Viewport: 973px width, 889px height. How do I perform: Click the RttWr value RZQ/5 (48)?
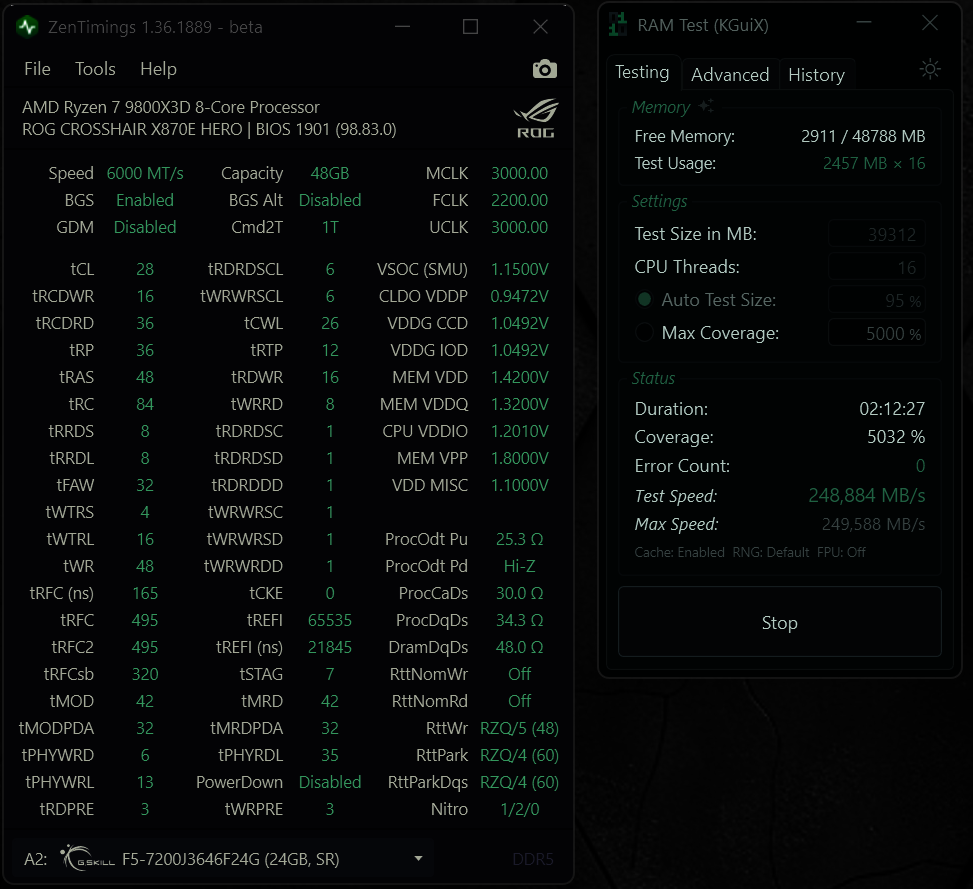tap(519, 728)
